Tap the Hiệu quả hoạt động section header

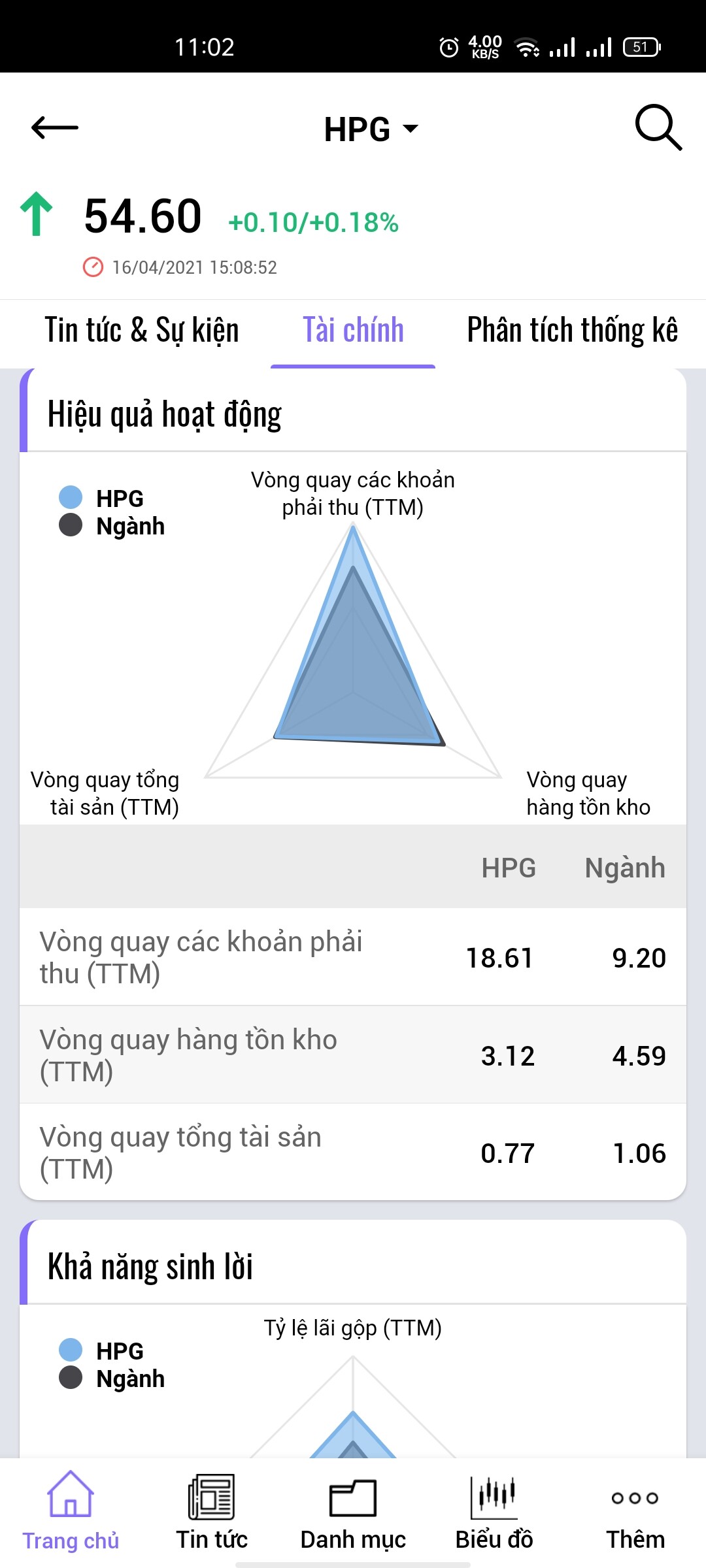tap(165, 414)
